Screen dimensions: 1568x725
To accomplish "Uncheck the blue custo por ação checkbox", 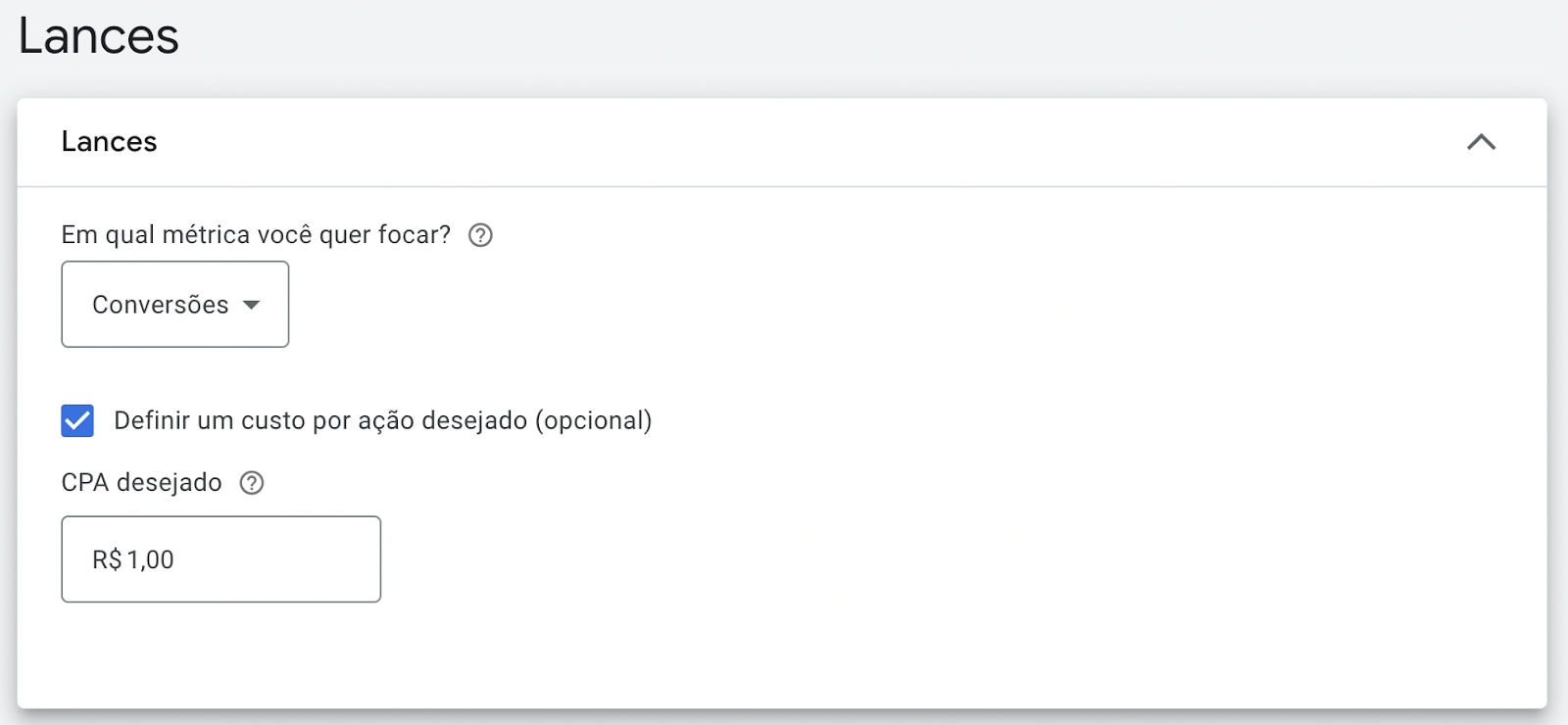I will point(77,420).
